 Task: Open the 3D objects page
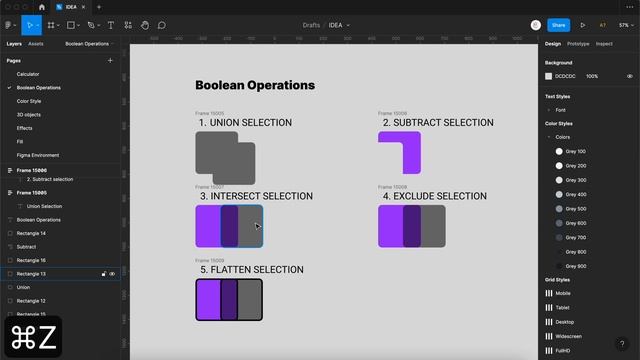click(28, 115)
